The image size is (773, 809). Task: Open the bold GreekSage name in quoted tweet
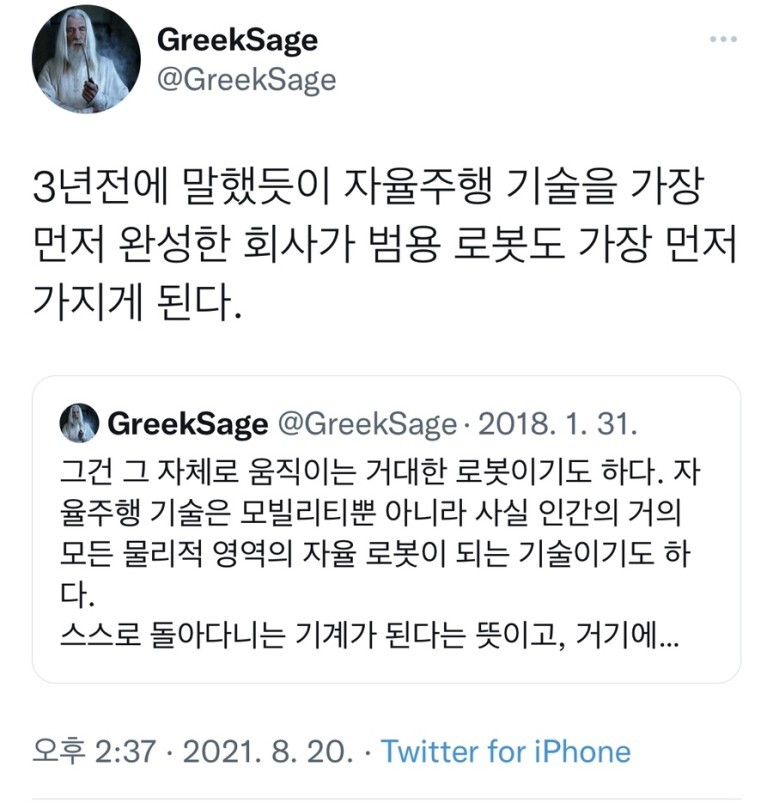click(x=188, y=424)
